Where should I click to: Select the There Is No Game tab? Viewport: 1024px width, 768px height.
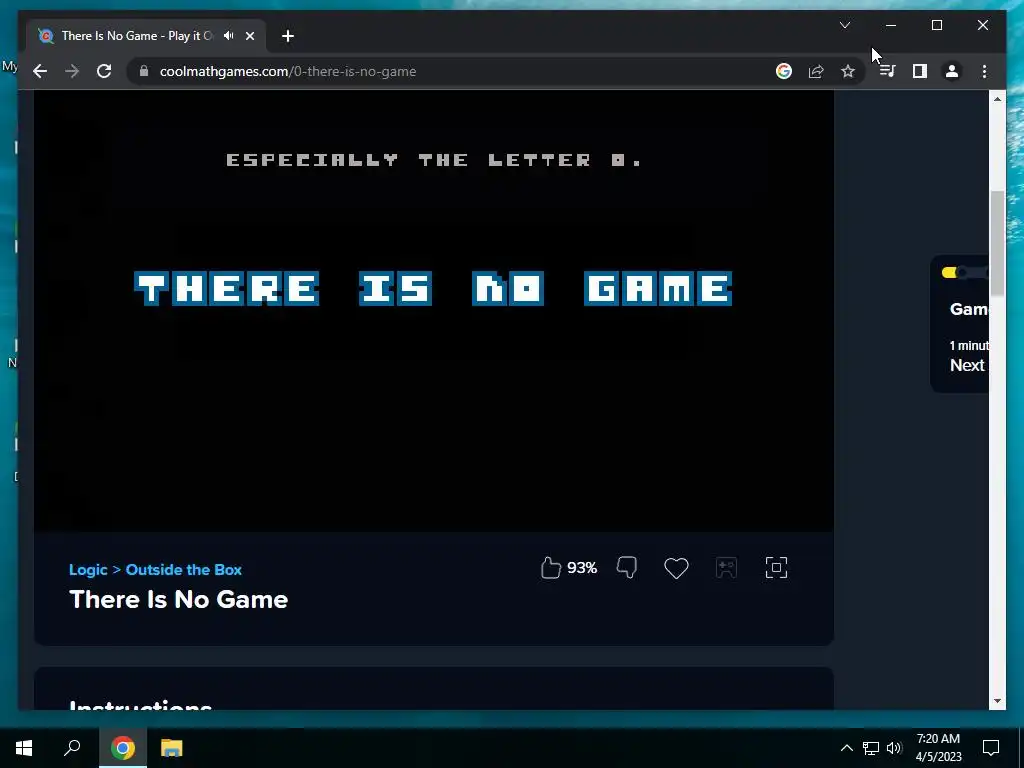146,36
